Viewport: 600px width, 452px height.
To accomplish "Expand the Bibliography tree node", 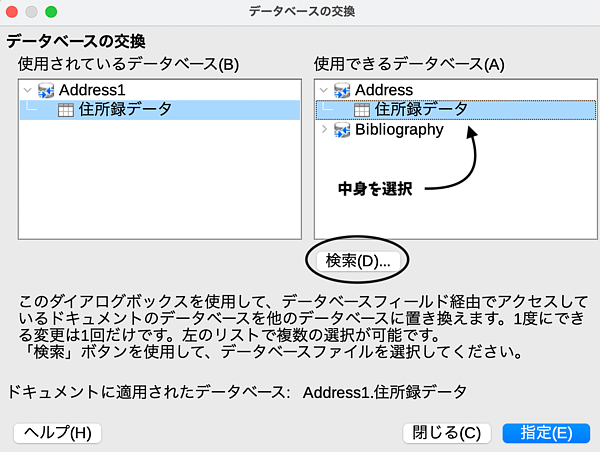I will [x=324, y=129].
